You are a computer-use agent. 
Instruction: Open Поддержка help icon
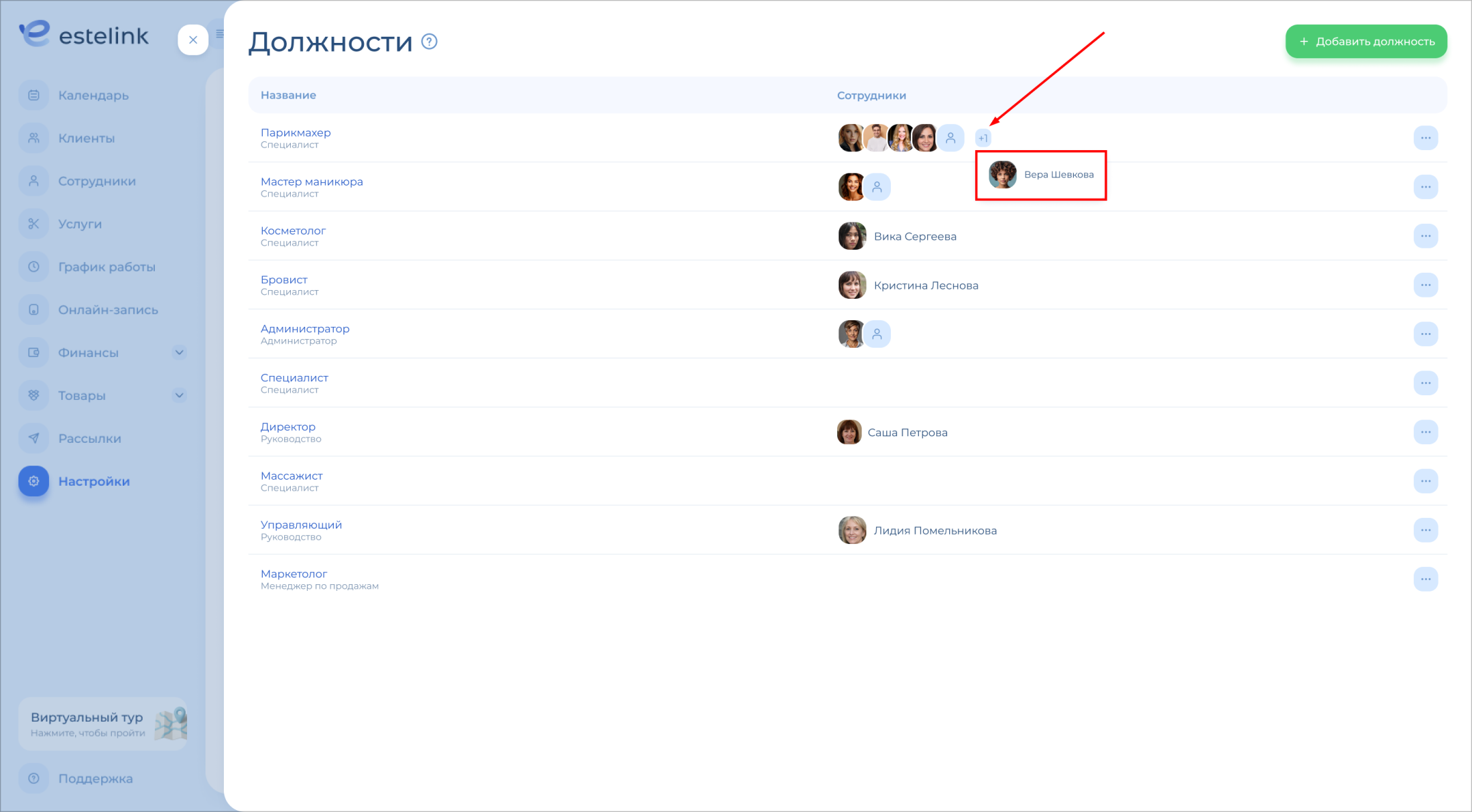pos(34,779)
